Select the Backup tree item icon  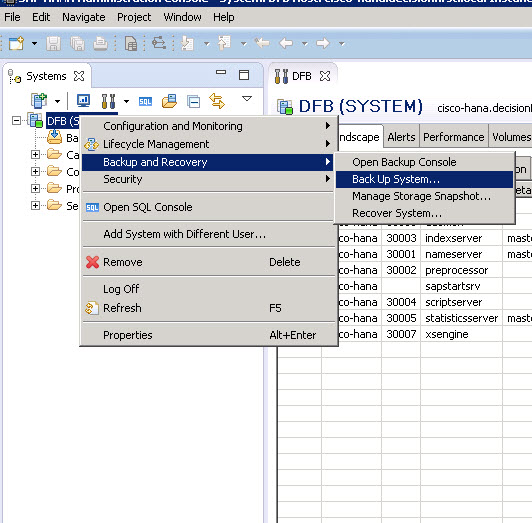(54, 137)
